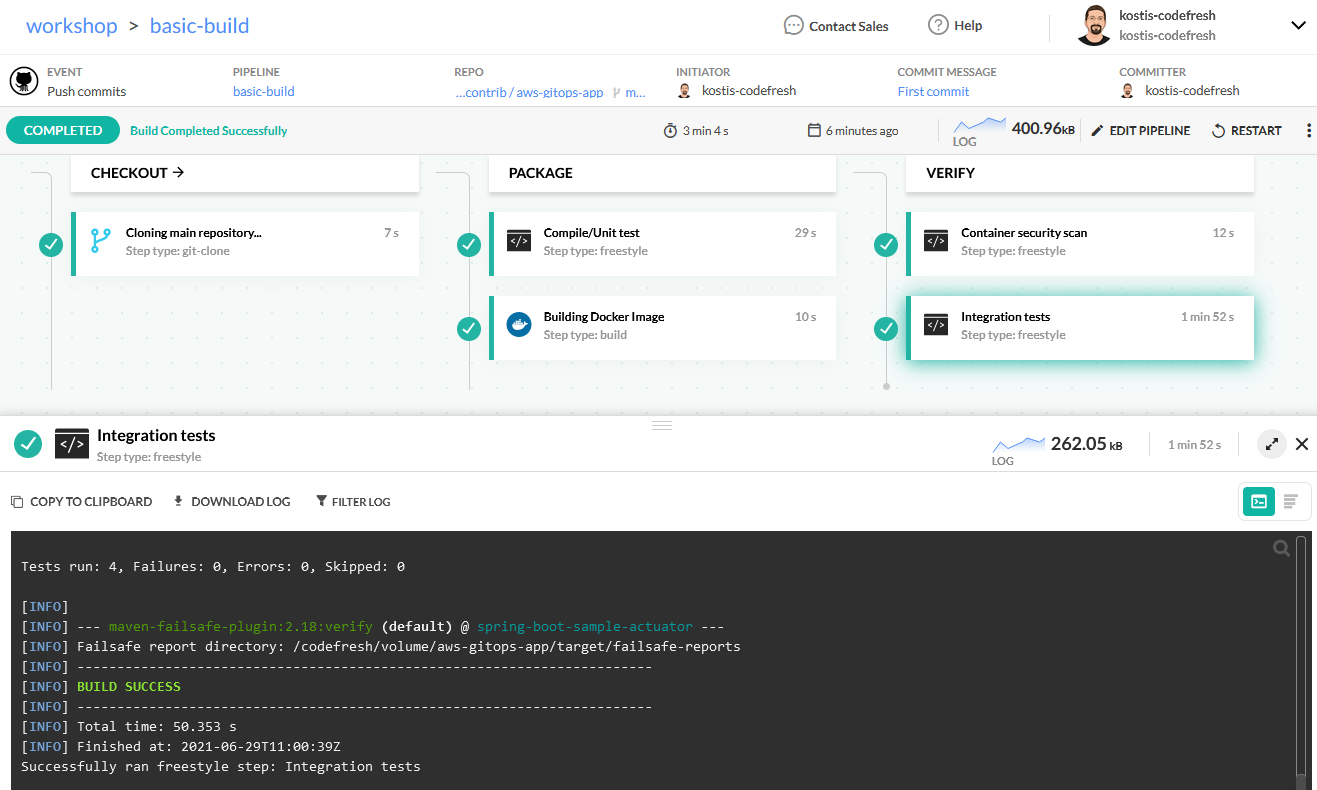The image size is (1317, 790).
Task: Click the Container security scan code icon
Action: coord(936,241)
